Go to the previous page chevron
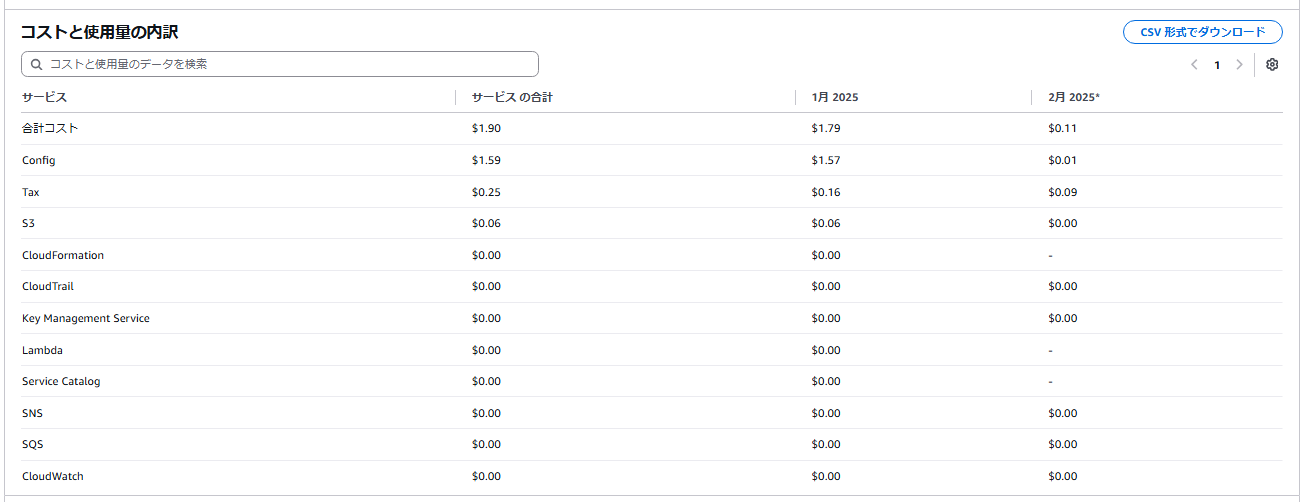This screenshot has height=502, width=1306. 1194,65
